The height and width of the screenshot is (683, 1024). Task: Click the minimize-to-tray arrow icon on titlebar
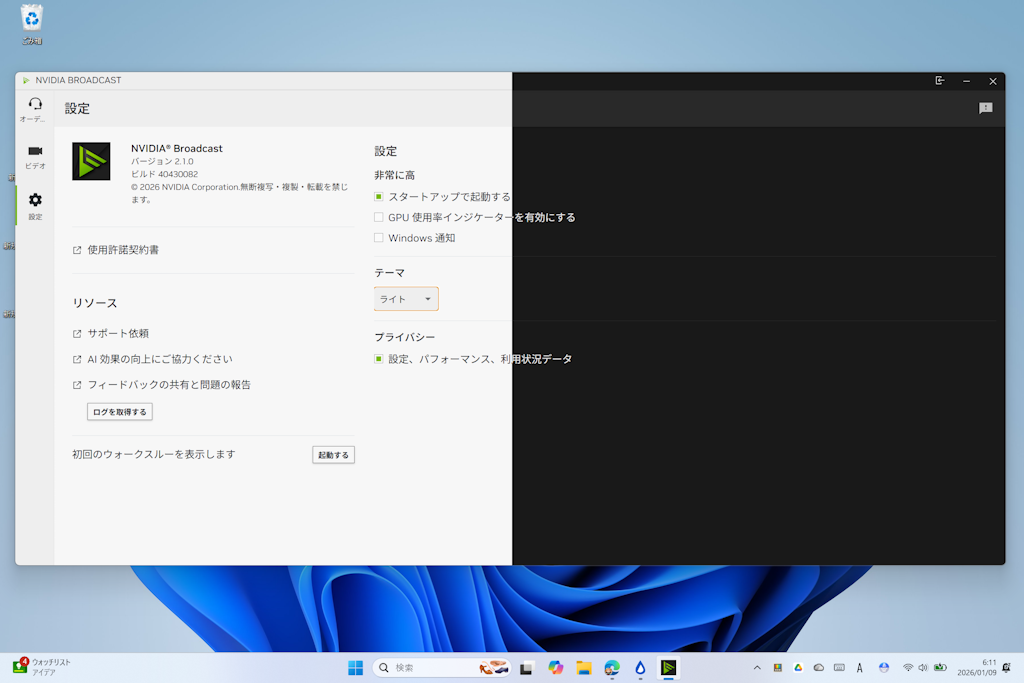[939, 81]
